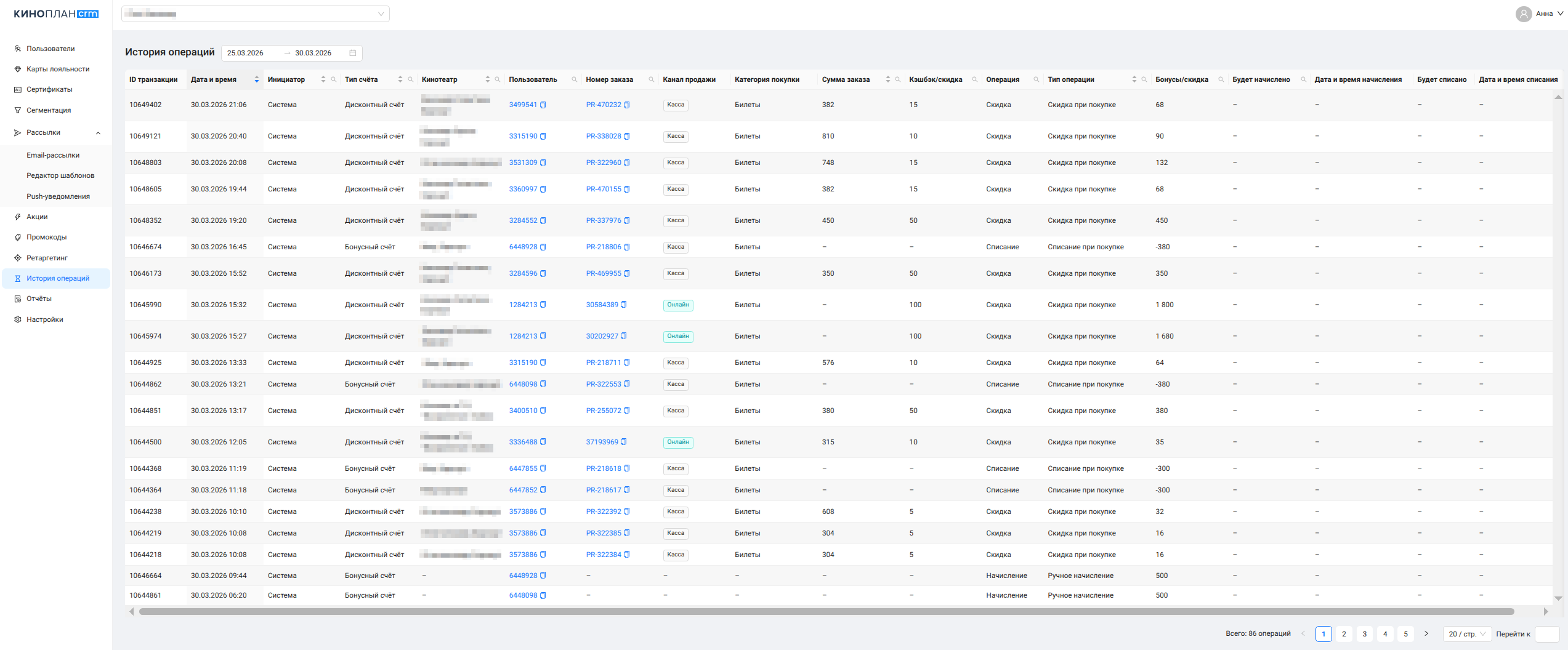Click the horizontal table scrollbar
1568x650 pixels.
click(x=825, y=612)
